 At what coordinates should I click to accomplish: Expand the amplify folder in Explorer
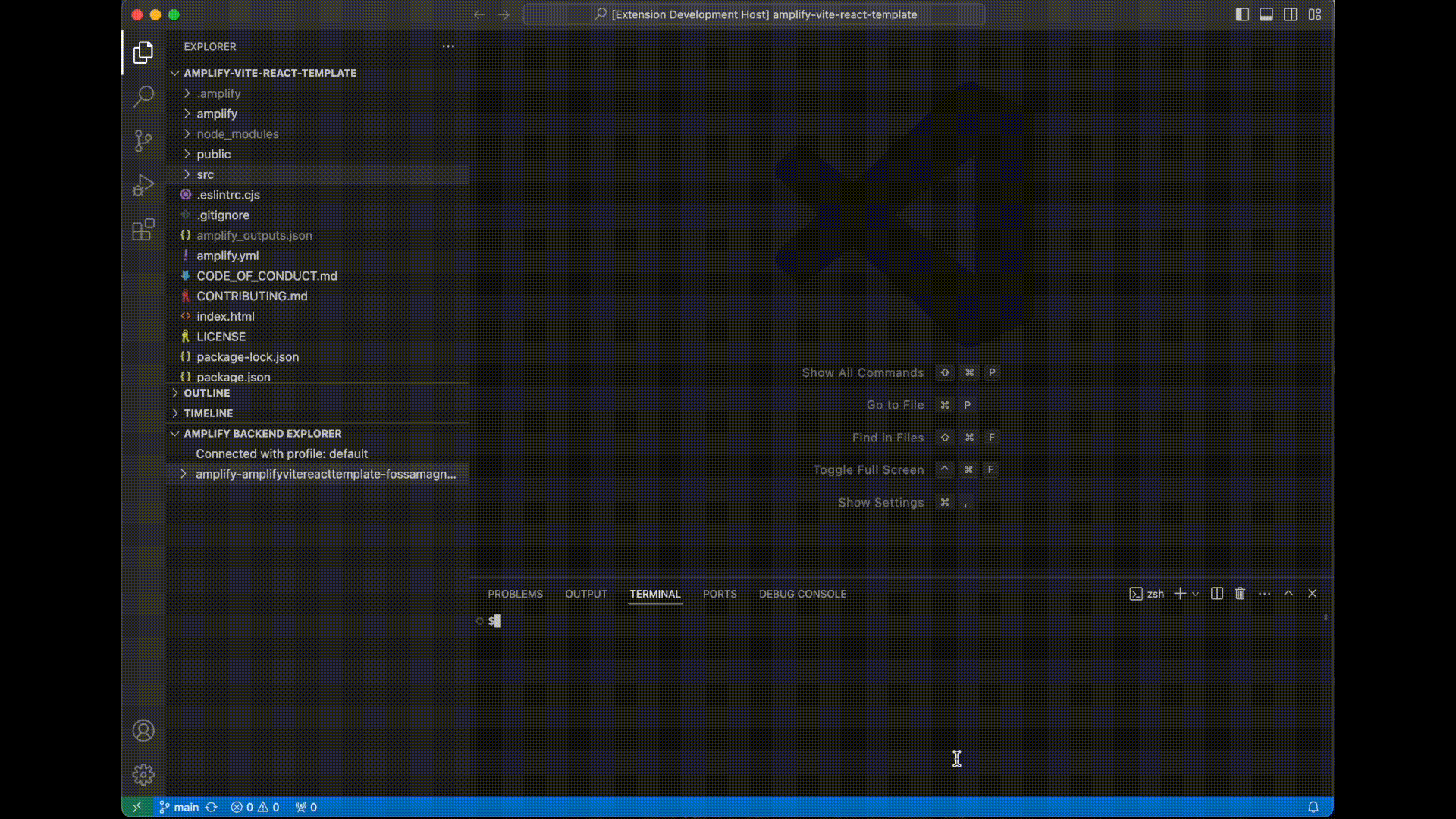pos(217,113)
